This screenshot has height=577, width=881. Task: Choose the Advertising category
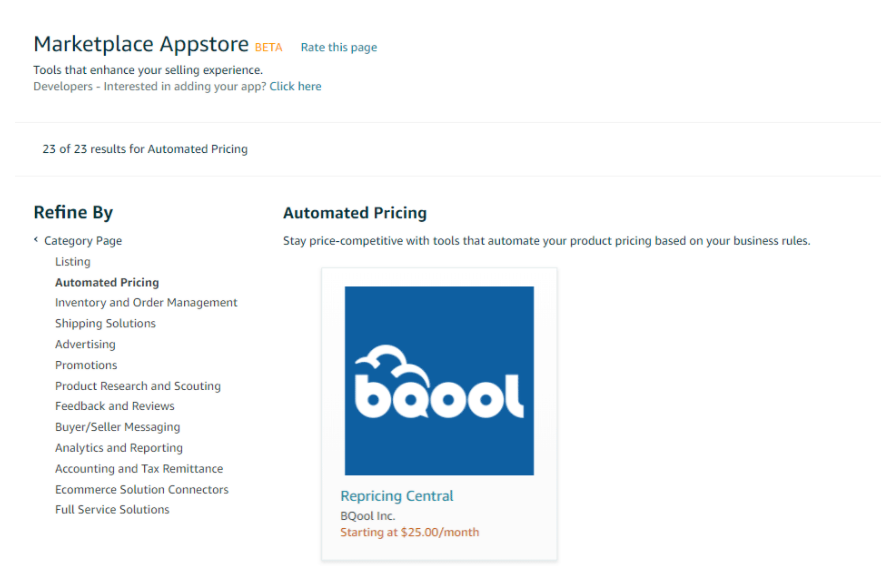pos(85,345)
